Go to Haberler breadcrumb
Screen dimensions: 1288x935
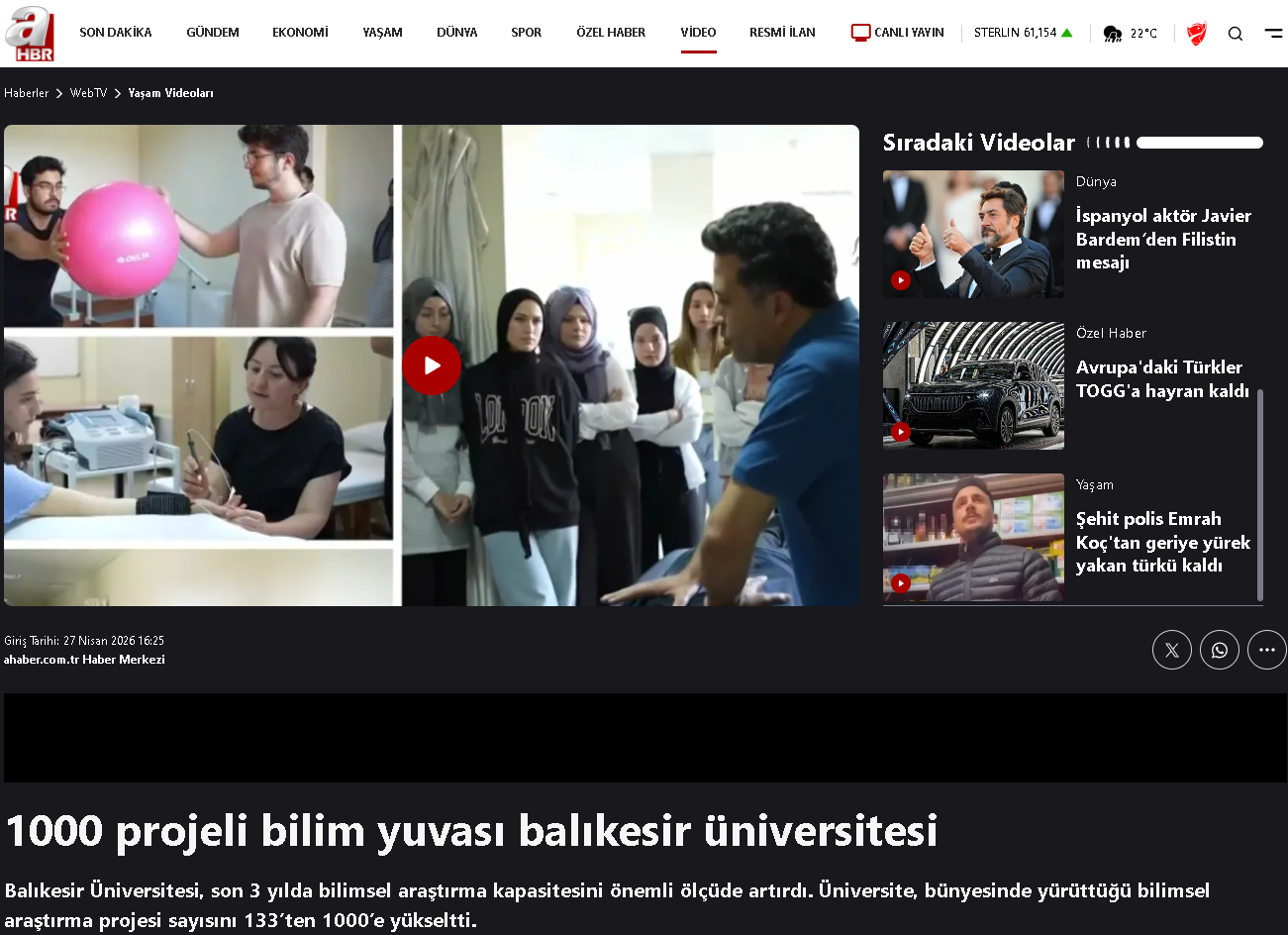[27, 93]
